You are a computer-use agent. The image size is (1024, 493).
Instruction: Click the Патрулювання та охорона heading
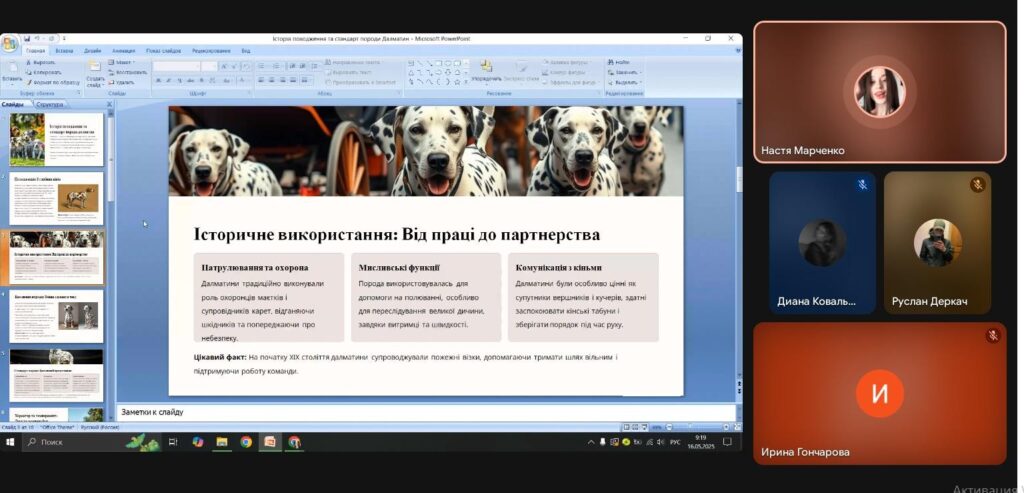(x=255, y=268)
